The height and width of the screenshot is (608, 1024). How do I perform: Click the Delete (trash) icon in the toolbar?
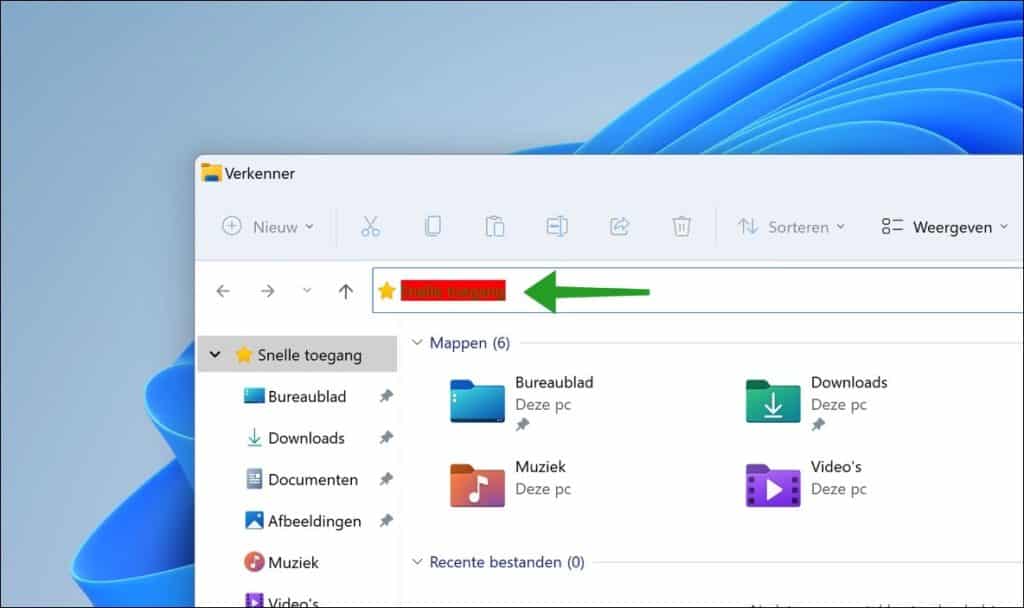click(682, 227)
